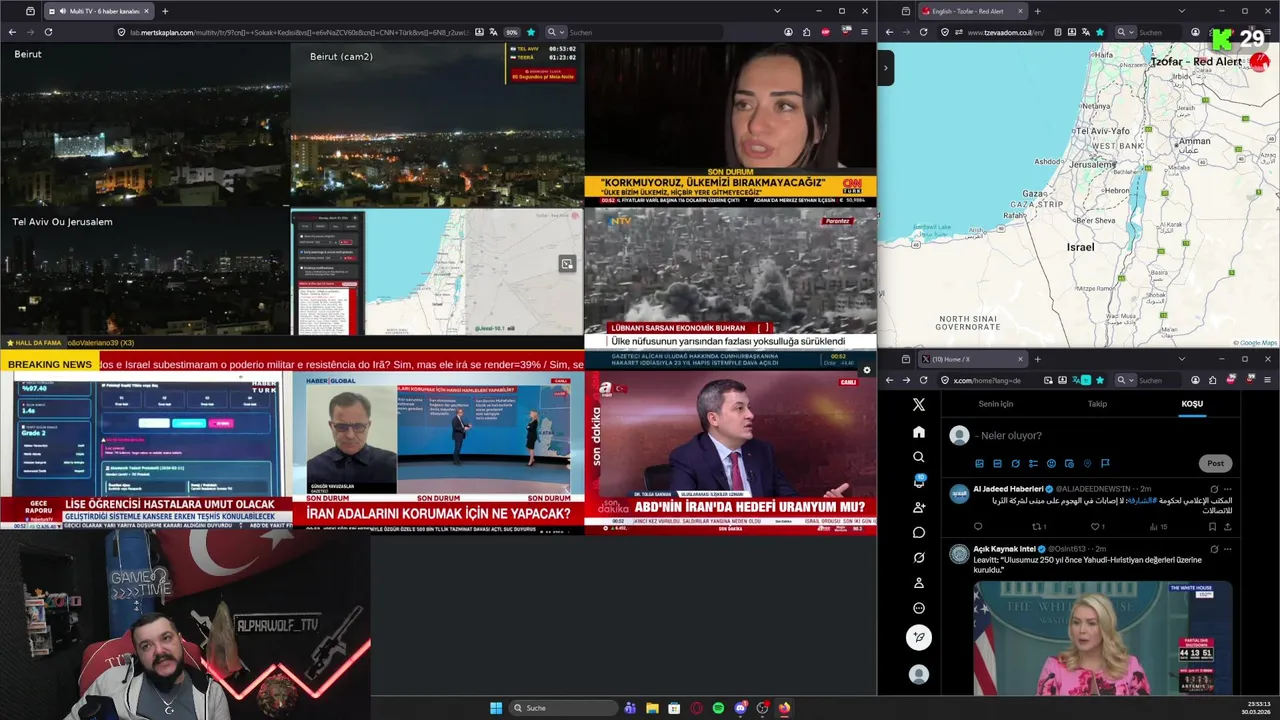The image size is (1280, 720).
Task: Open the Grok icon in X sidebar
Action: [919, 557]
